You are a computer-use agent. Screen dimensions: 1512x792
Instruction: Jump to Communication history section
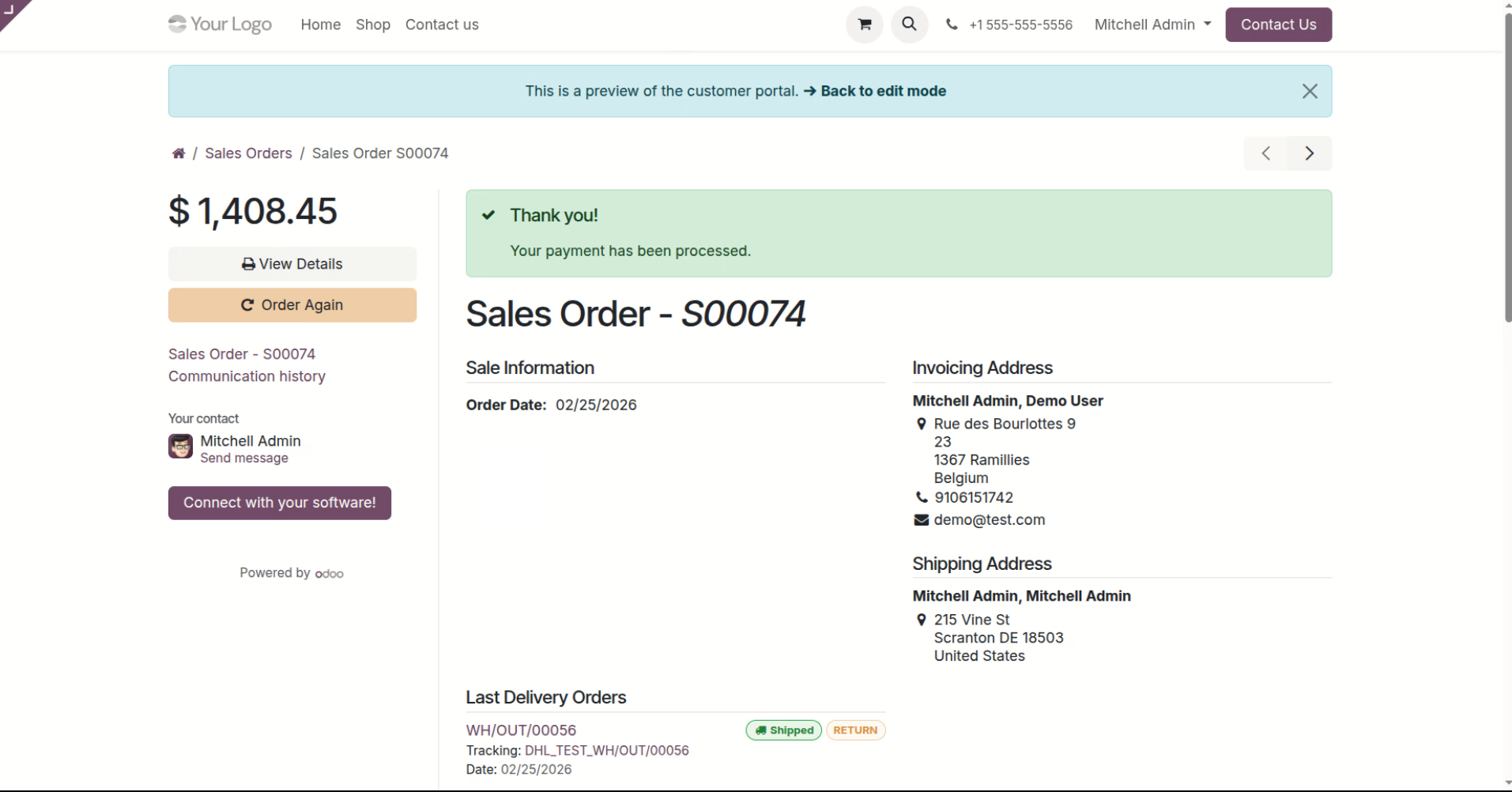(247, 376)
